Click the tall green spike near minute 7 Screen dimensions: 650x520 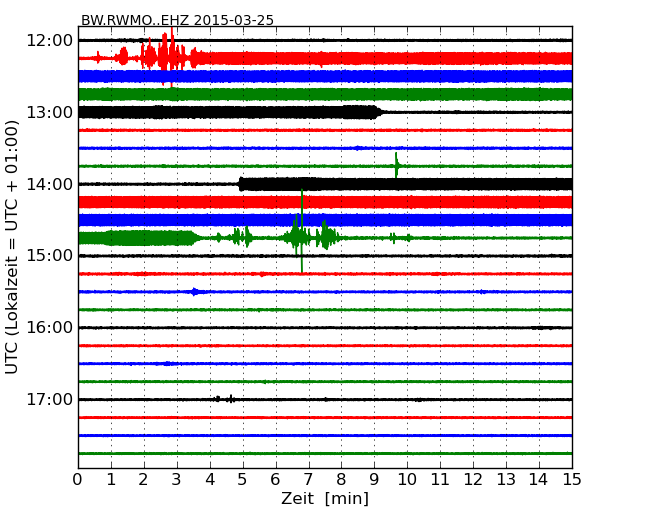[x=302, y=231]
